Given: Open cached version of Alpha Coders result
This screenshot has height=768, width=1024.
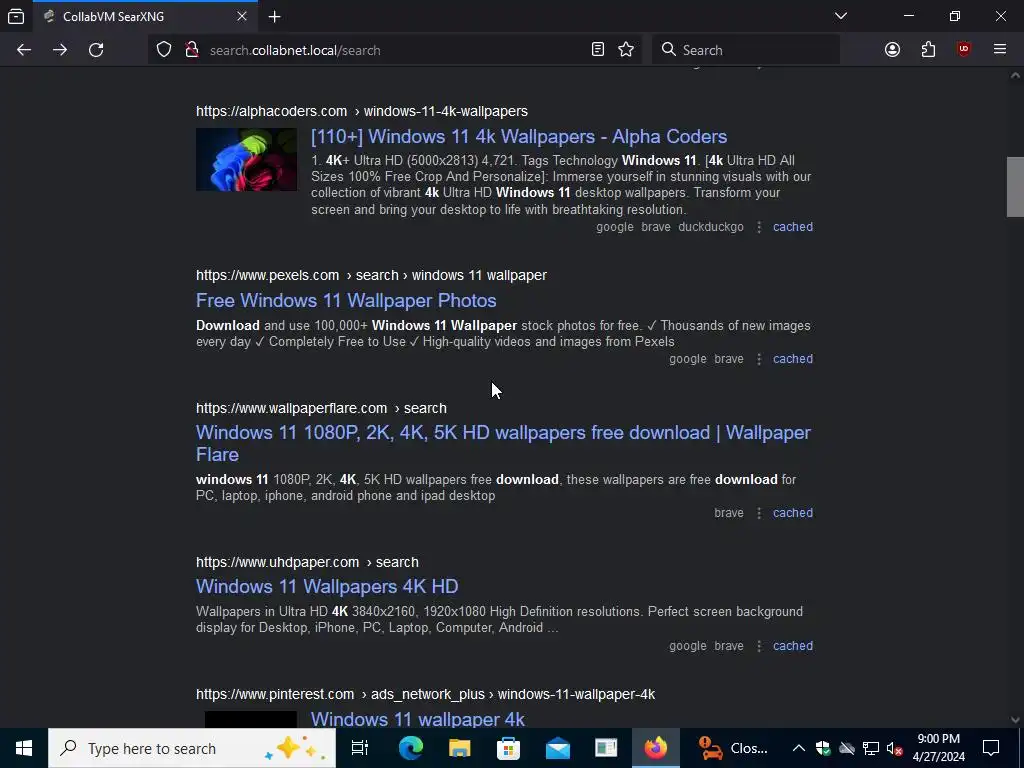Looking at the screenshot, I should [793, 227].
